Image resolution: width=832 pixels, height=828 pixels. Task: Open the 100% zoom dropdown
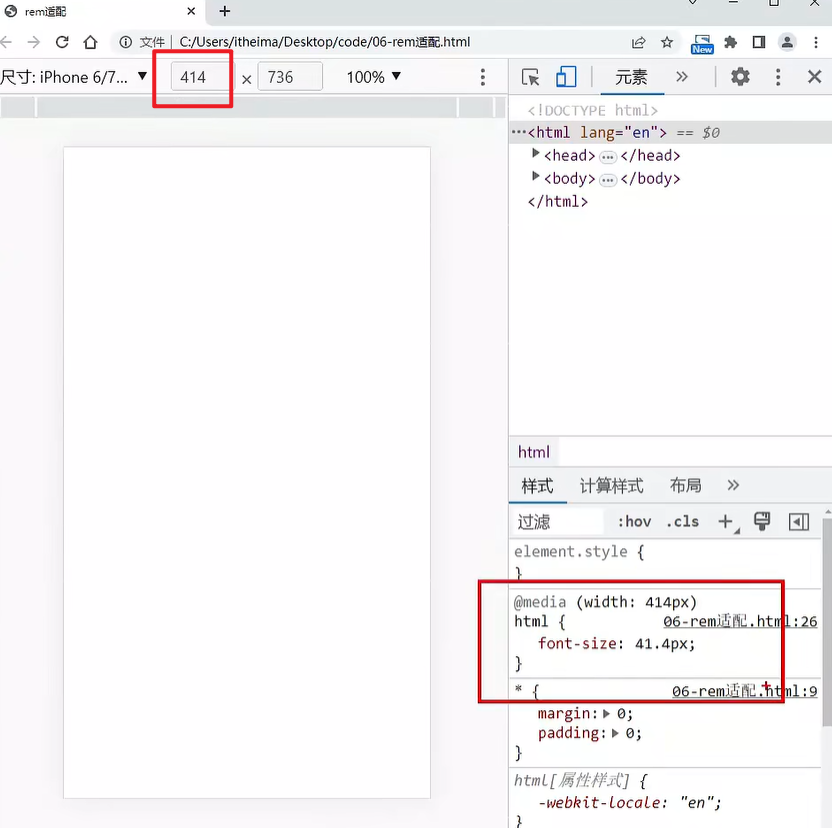tap(374, 77)
